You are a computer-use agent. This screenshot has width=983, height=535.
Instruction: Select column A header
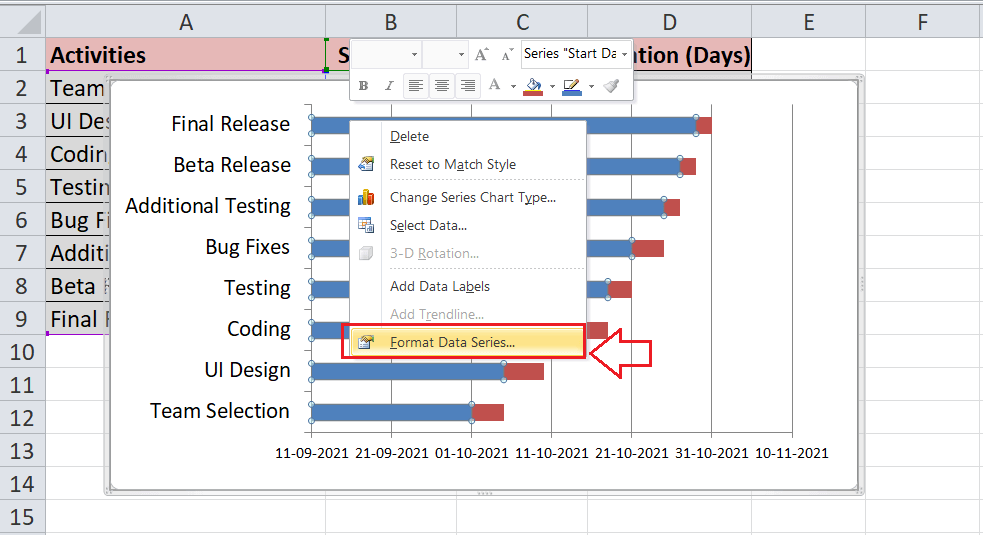[186, 23]
